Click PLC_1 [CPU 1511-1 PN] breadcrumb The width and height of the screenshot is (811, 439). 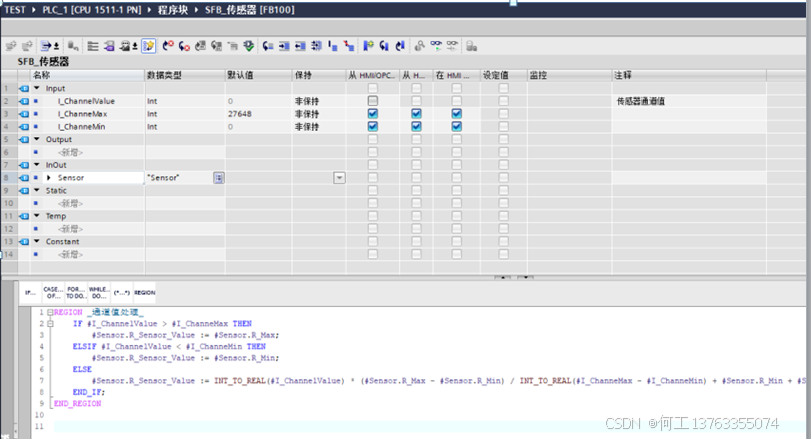92,10
